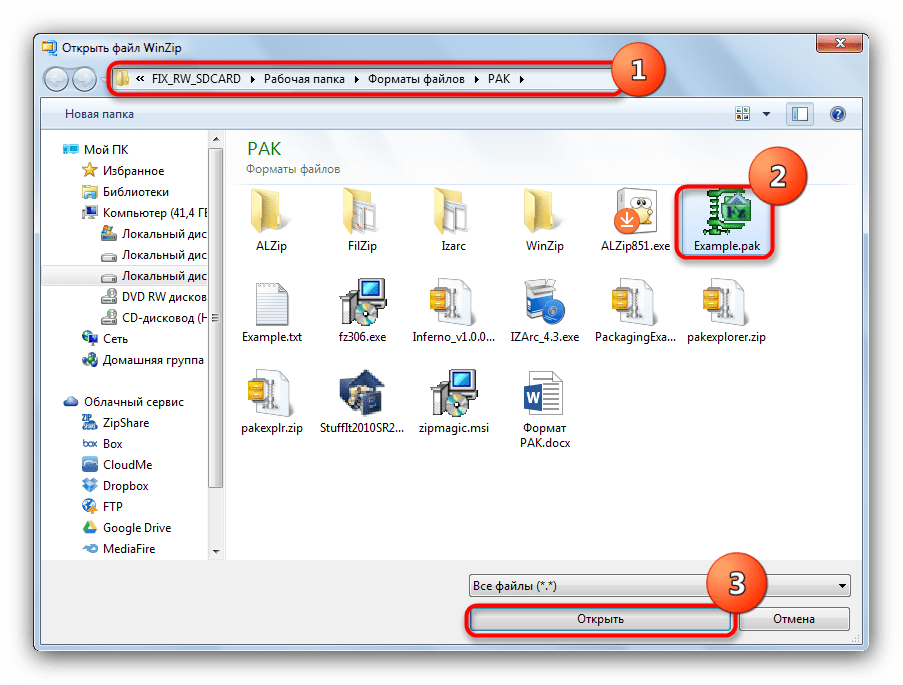Click the Отмена button

coord(794,619)
